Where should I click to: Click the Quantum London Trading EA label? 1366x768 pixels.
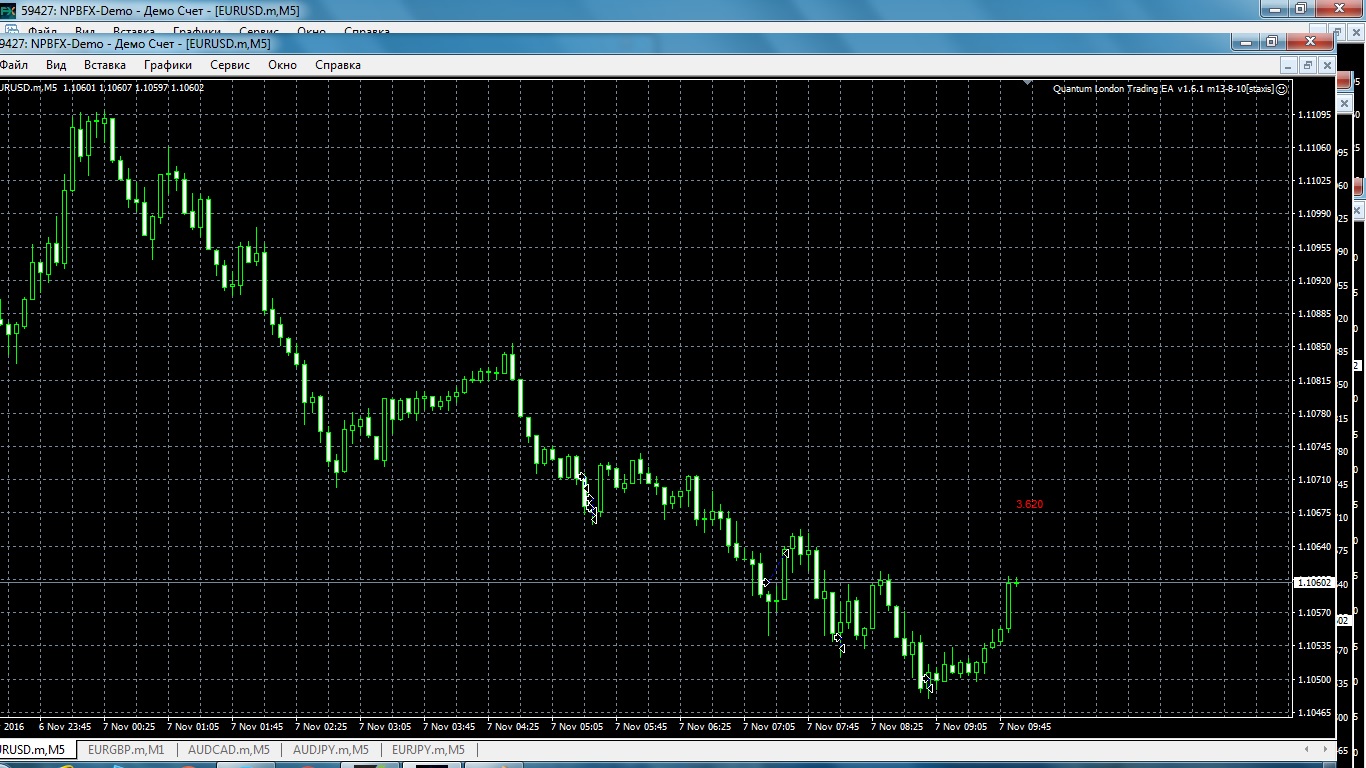coord(1163,88)
